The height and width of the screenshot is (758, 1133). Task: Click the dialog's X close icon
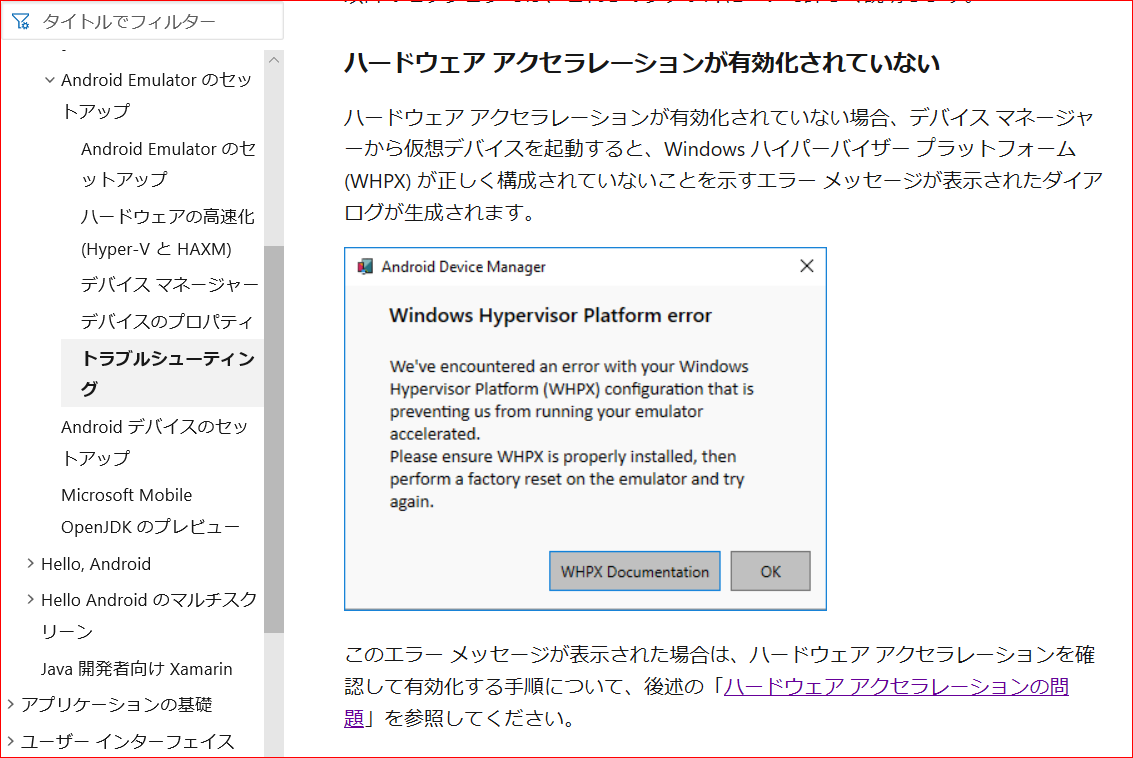[807, 266]
